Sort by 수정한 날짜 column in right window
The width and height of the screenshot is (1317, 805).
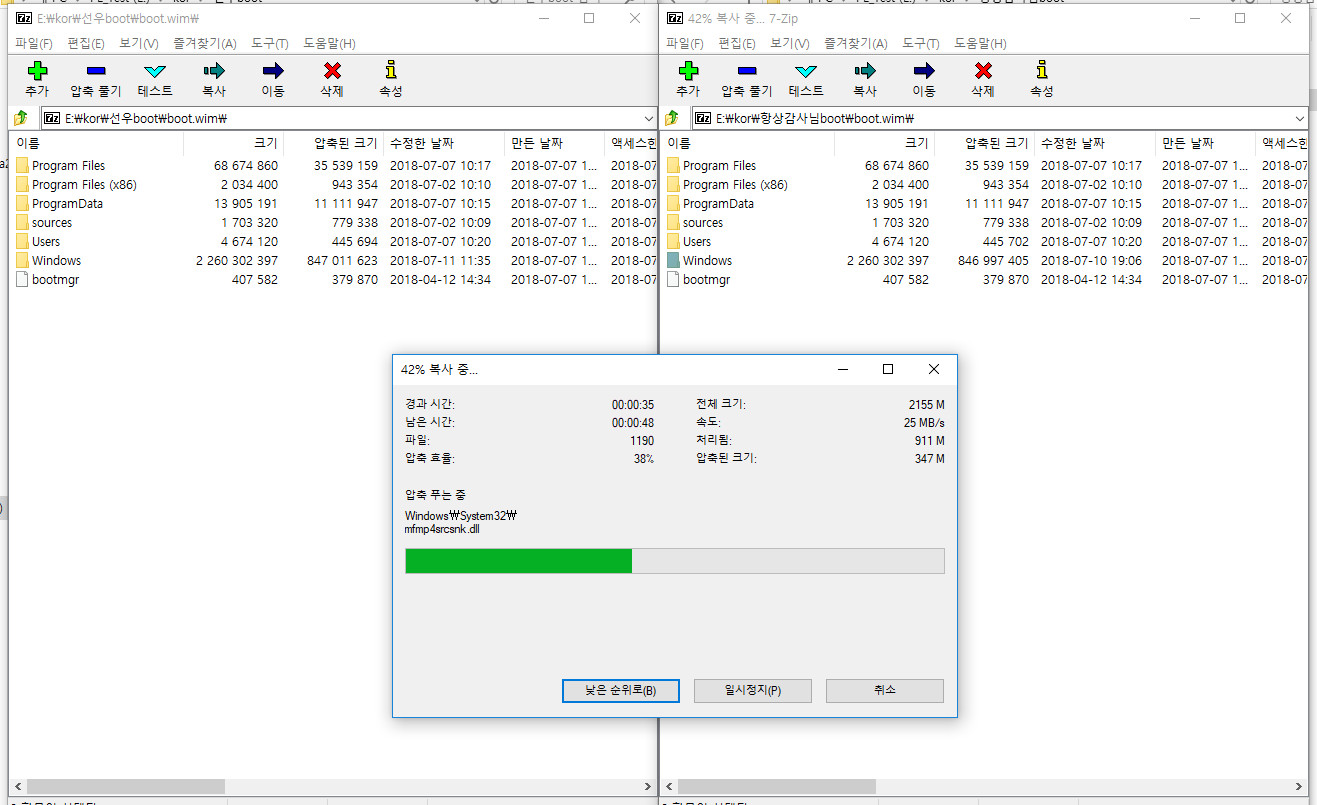pos(1095,144)
